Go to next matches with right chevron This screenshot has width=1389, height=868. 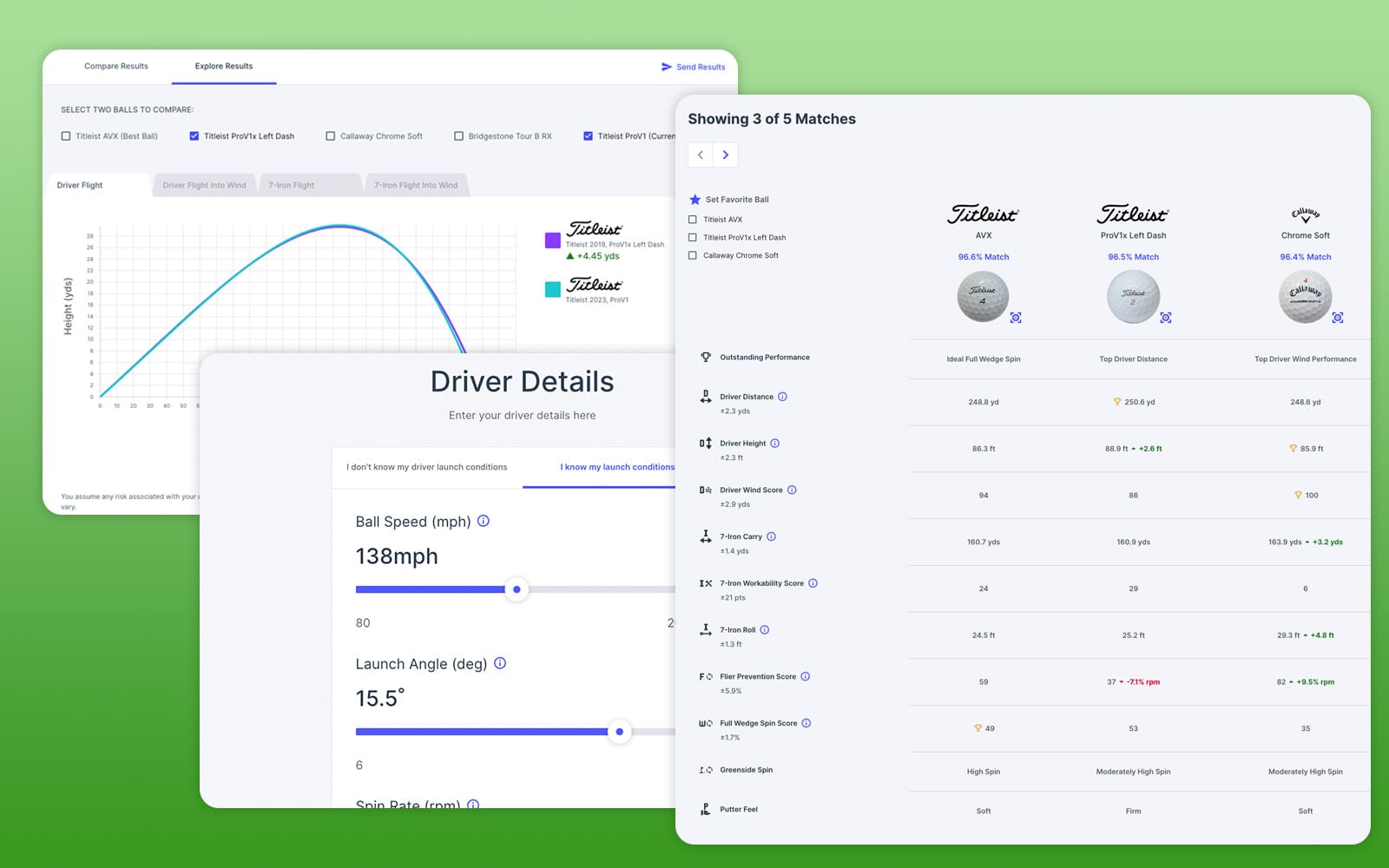(726, 155)
